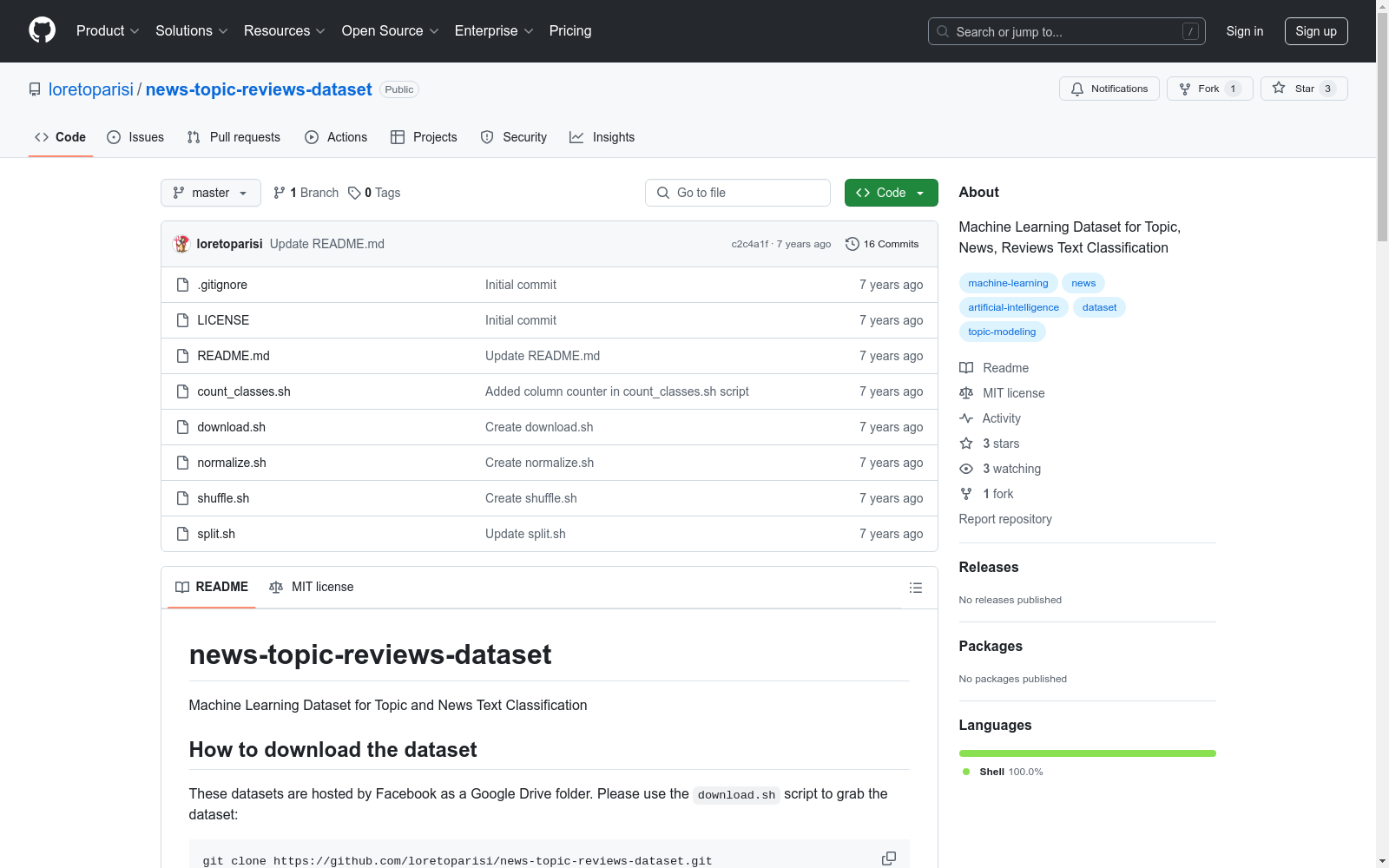
Task: Click the book icon next to Readme
Action: (x=966, y=368)
